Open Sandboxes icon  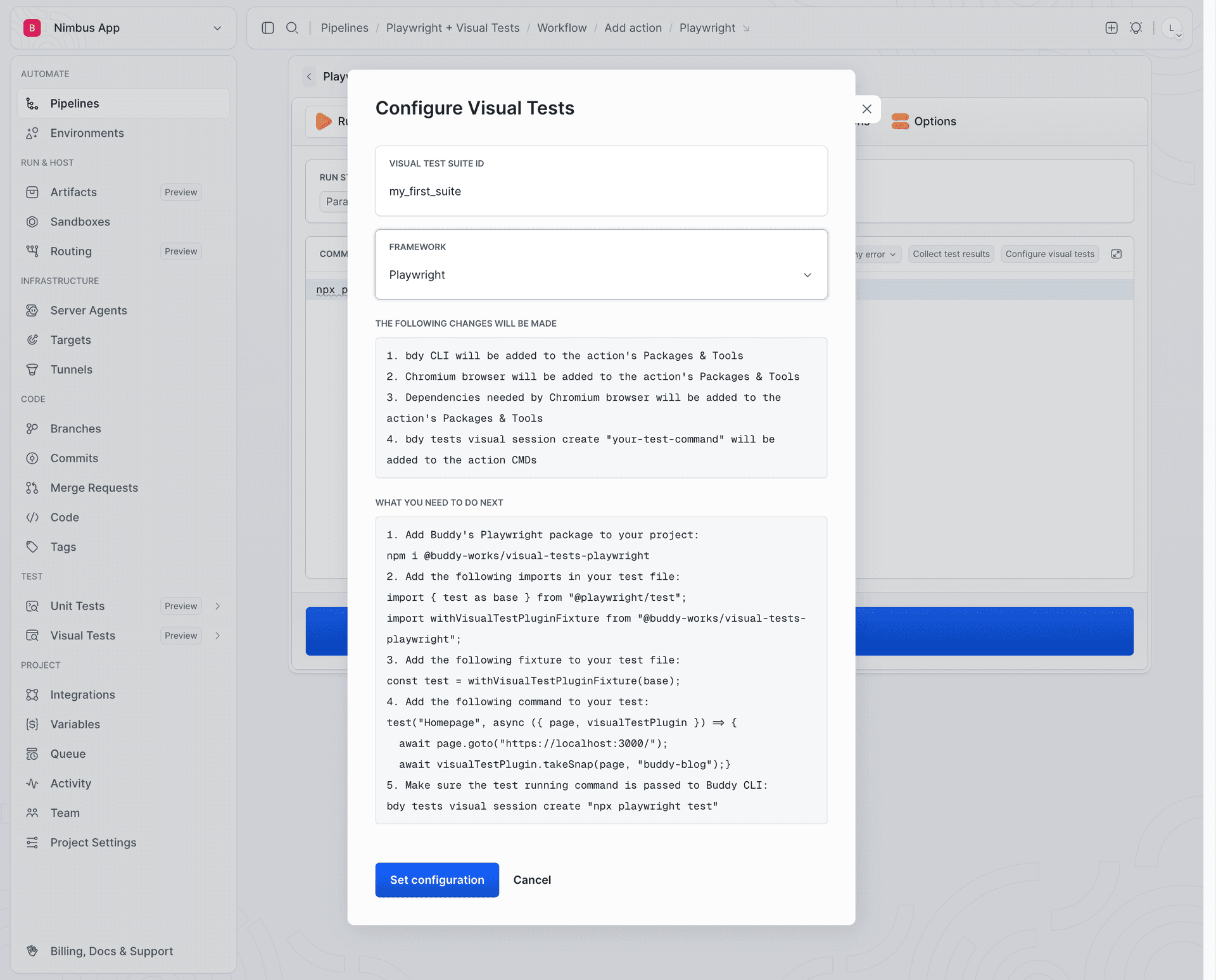32,222
